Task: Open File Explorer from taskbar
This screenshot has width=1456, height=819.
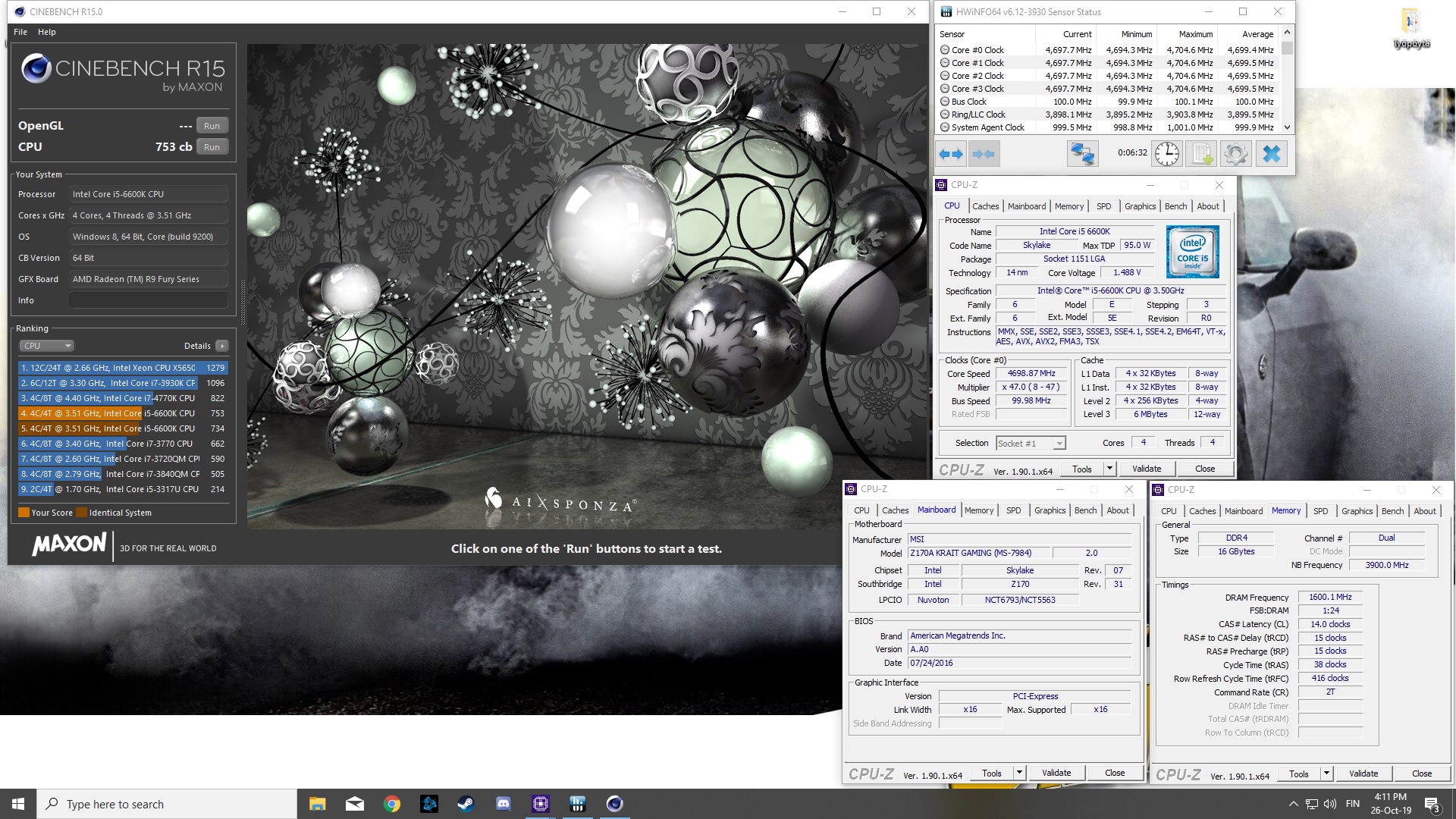Action: pos(317,804)
